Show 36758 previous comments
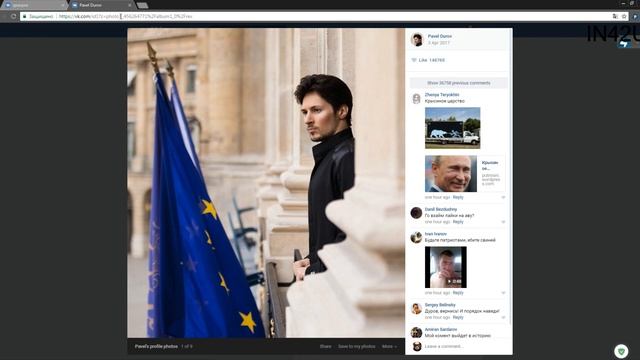 pyautogui.click(x=459, y=83)
